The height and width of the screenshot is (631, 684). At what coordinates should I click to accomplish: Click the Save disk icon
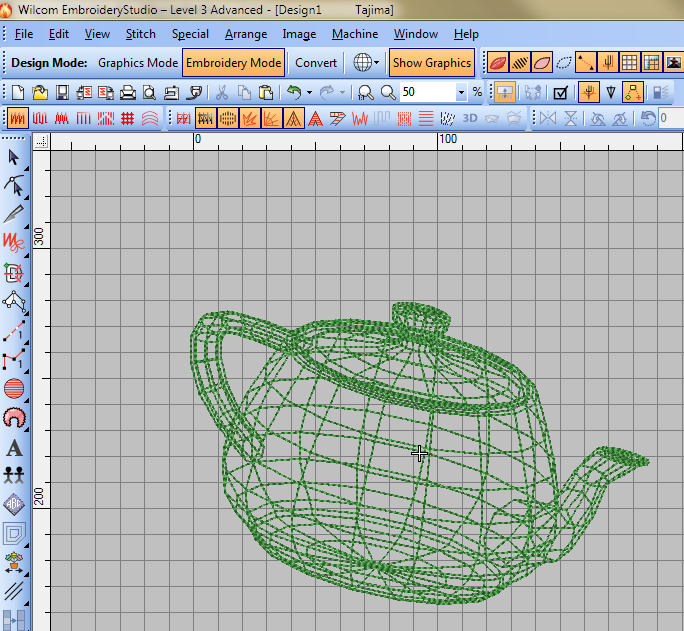[x=62, y=92]
